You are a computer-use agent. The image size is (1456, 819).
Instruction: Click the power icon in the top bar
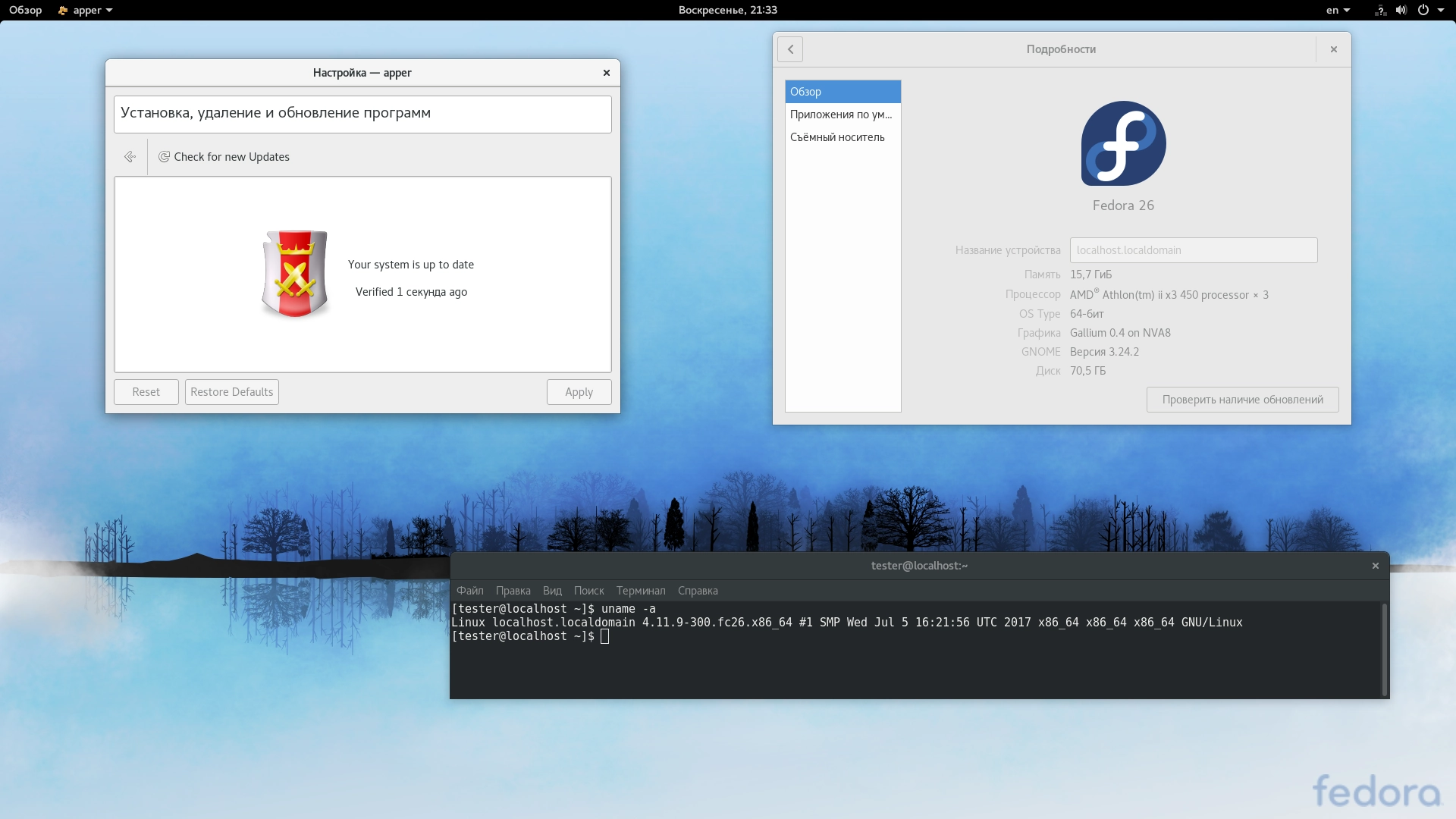(1423, 10)
